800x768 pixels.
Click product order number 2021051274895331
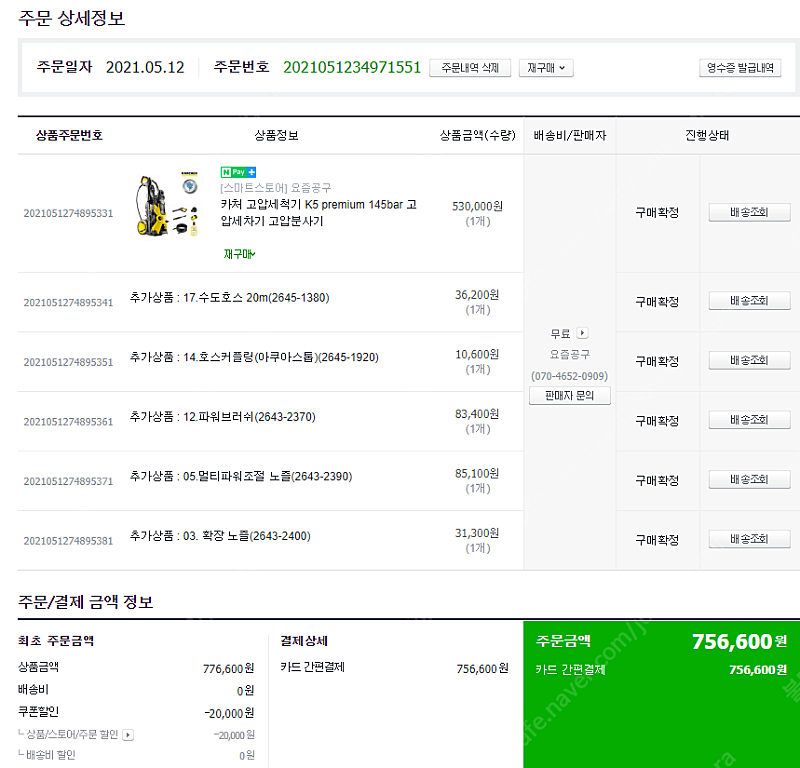tap(68, 213)
